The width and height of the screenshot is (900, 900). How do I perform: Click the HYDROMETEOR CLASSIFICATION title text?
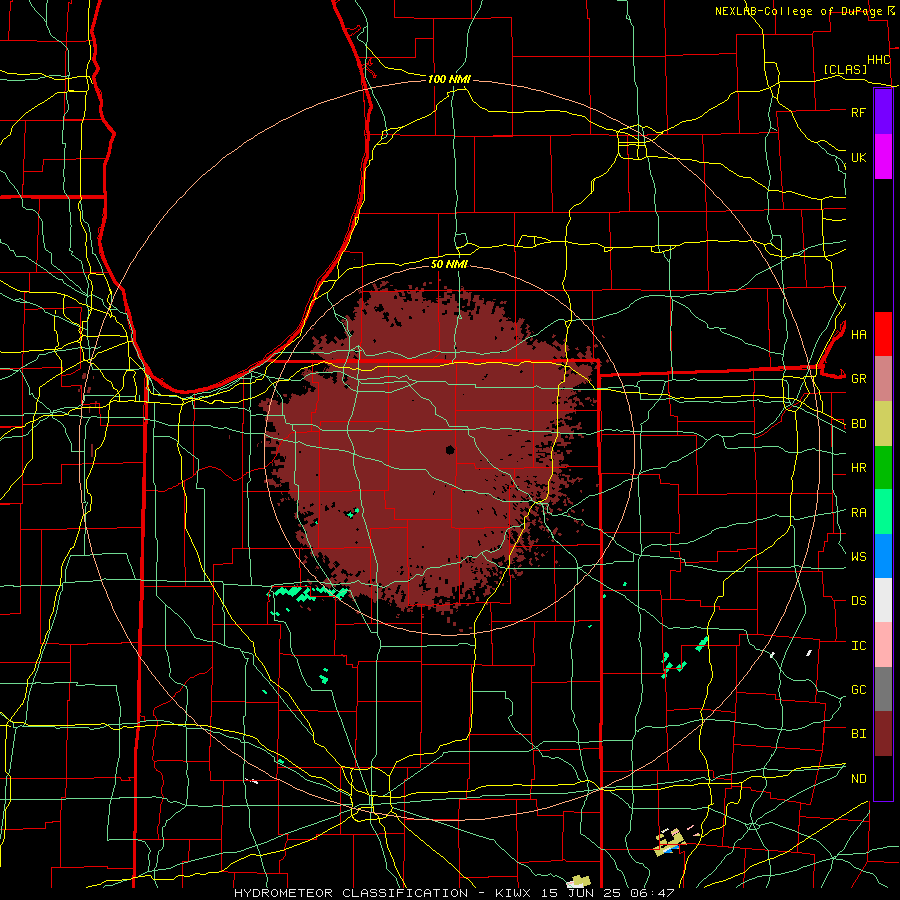351,893
